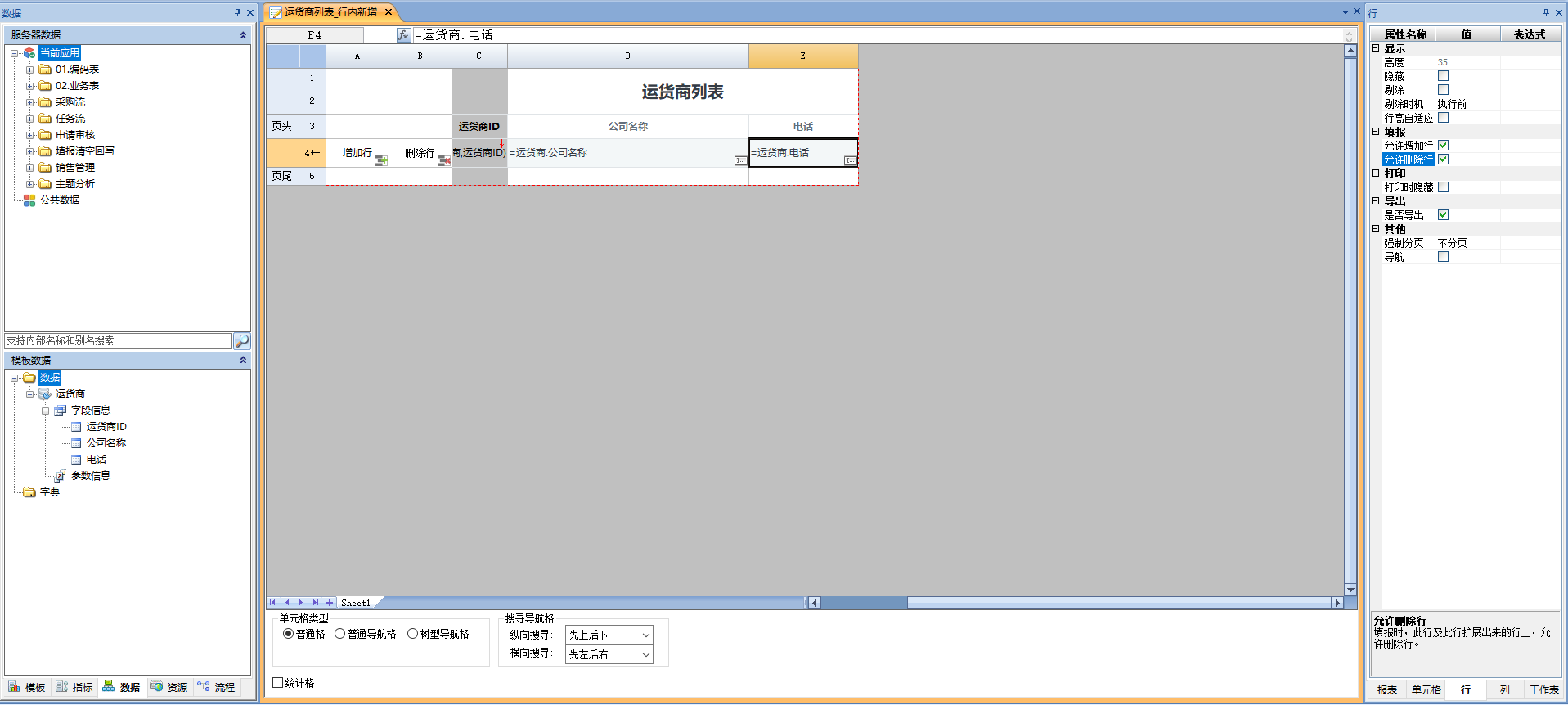Click the expand marker in cell E4

pyautogui.click(x=851, y=160)
